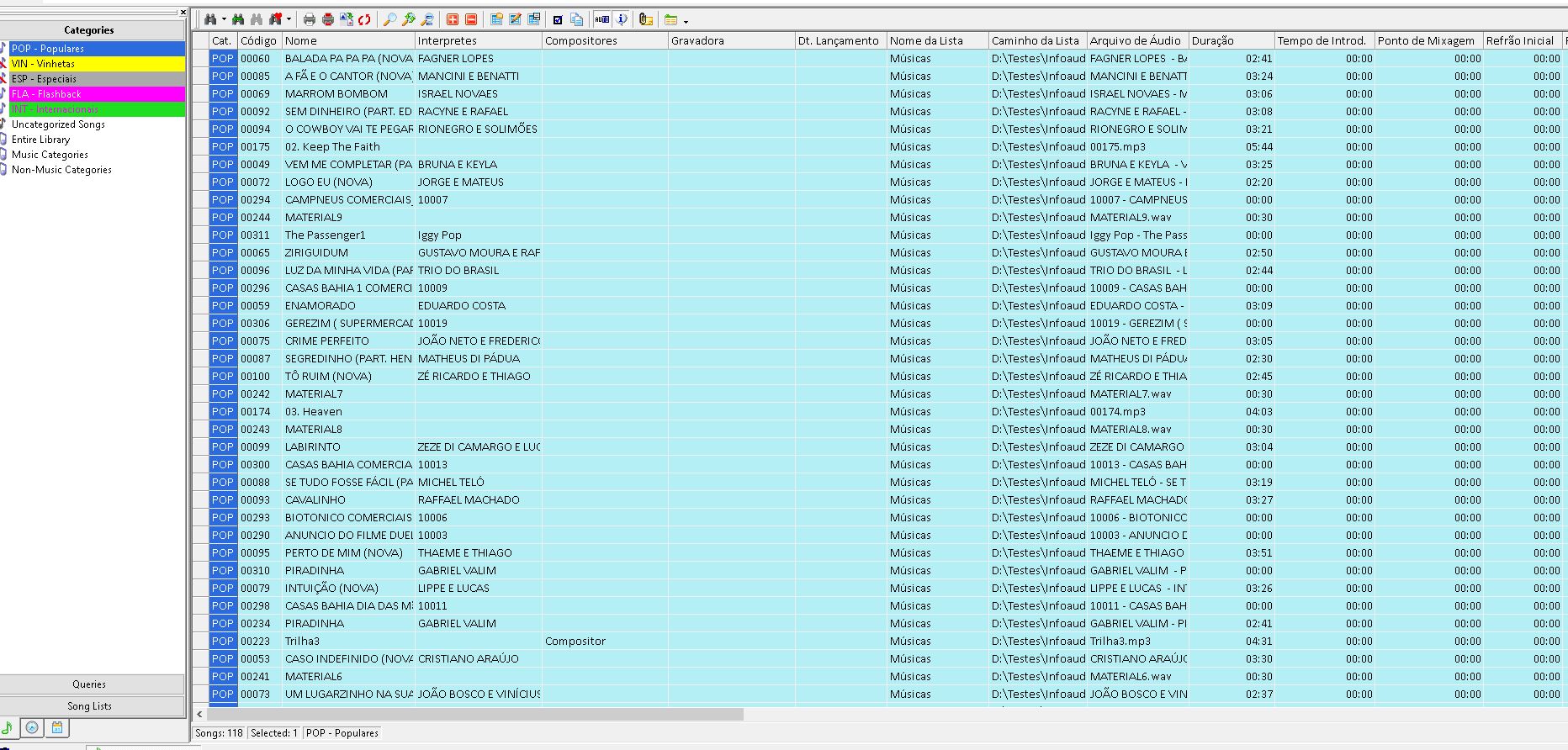Switch to the calendar tab
The image size is (1568, 750).
click(x=57, y=728)
